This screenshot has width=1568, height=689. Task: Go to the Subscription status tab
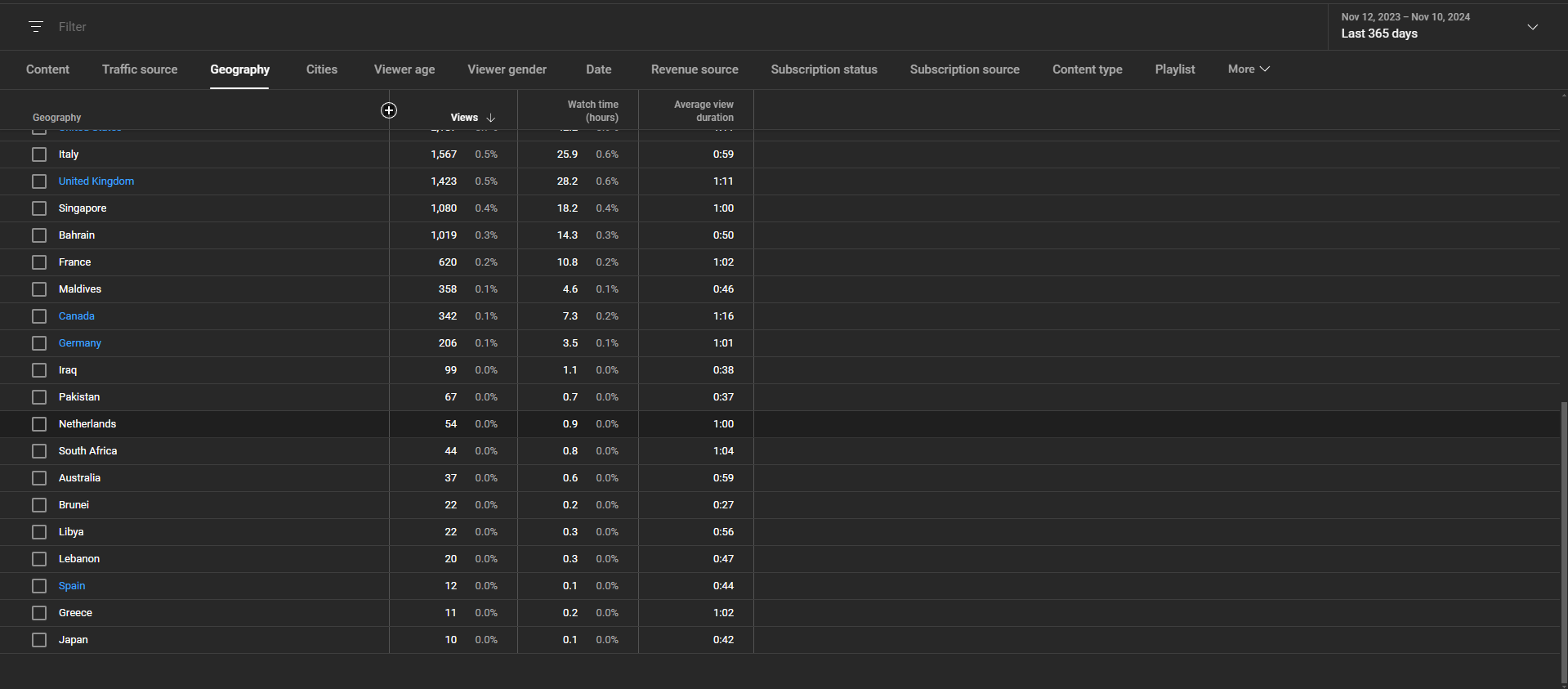tap(824, 69)
